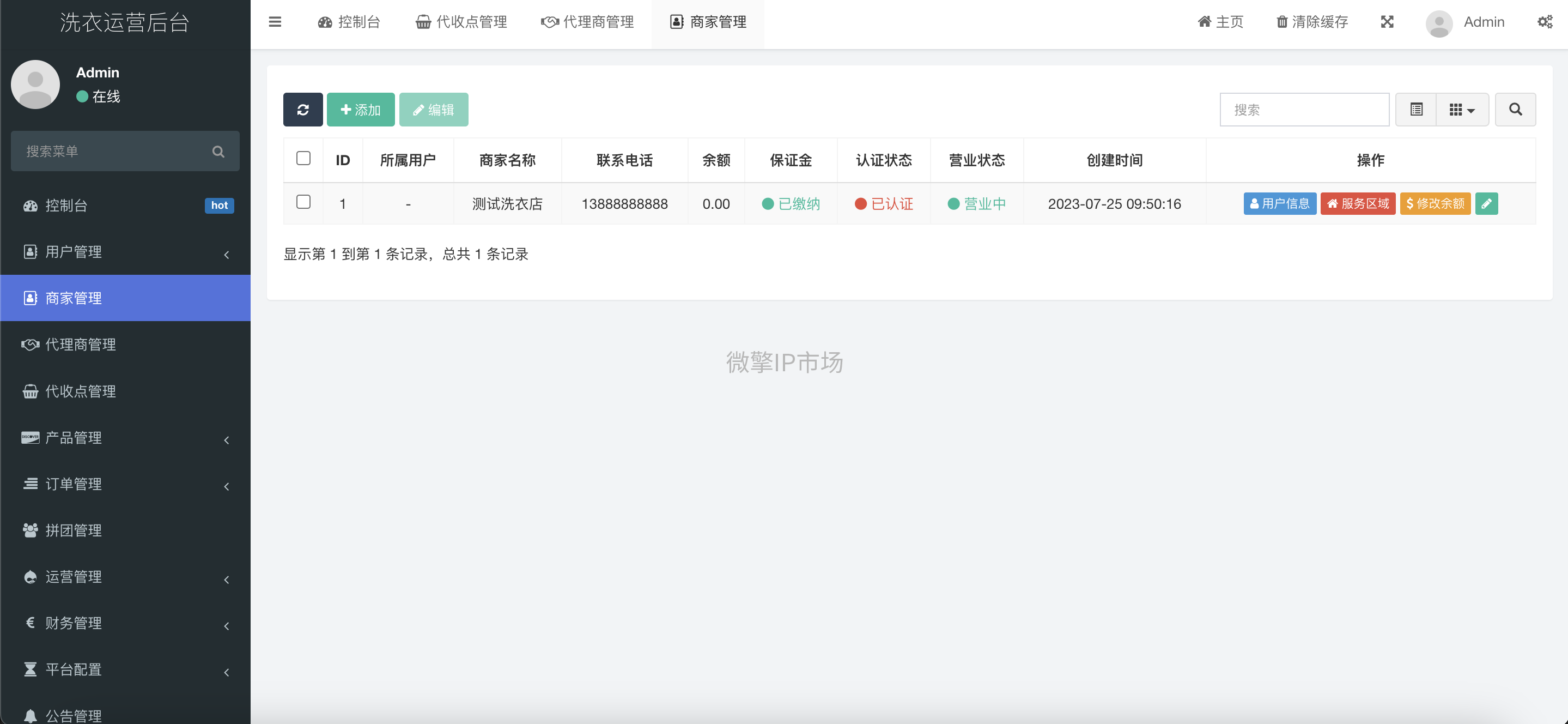The width and height of the screenshot is (1568, 724).
Task: Click the 编辑 edit button
Action: [x=433, y=110]
